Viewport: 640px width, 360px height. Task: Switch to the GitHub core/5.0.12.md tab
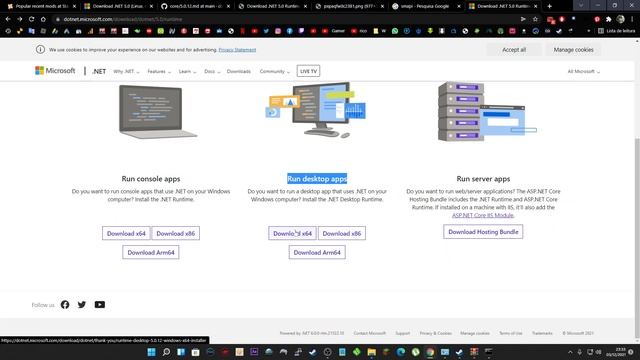point(196,6)
